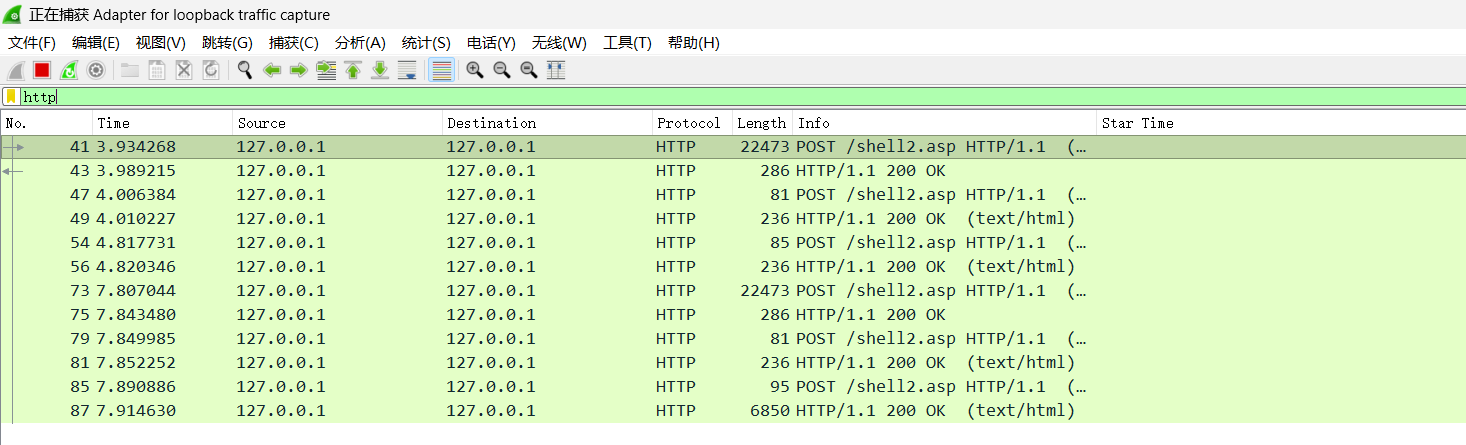Restart the current capture
The height and width of the screenshot is (445, 1466).
[x=69, y=70]
